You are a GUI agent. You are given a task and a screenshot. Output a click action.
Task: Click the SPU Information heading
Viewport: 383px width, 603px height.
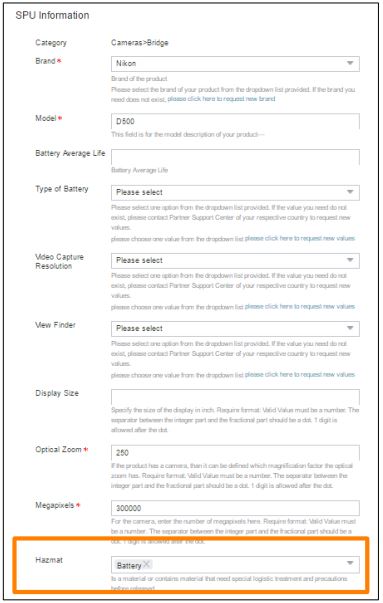pyautogui.click(x=52, y=15)
